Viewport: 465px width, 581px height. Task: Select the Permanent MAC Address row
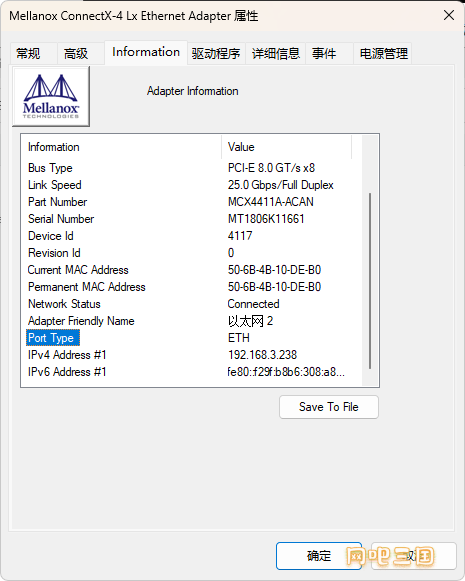[191, 287]
